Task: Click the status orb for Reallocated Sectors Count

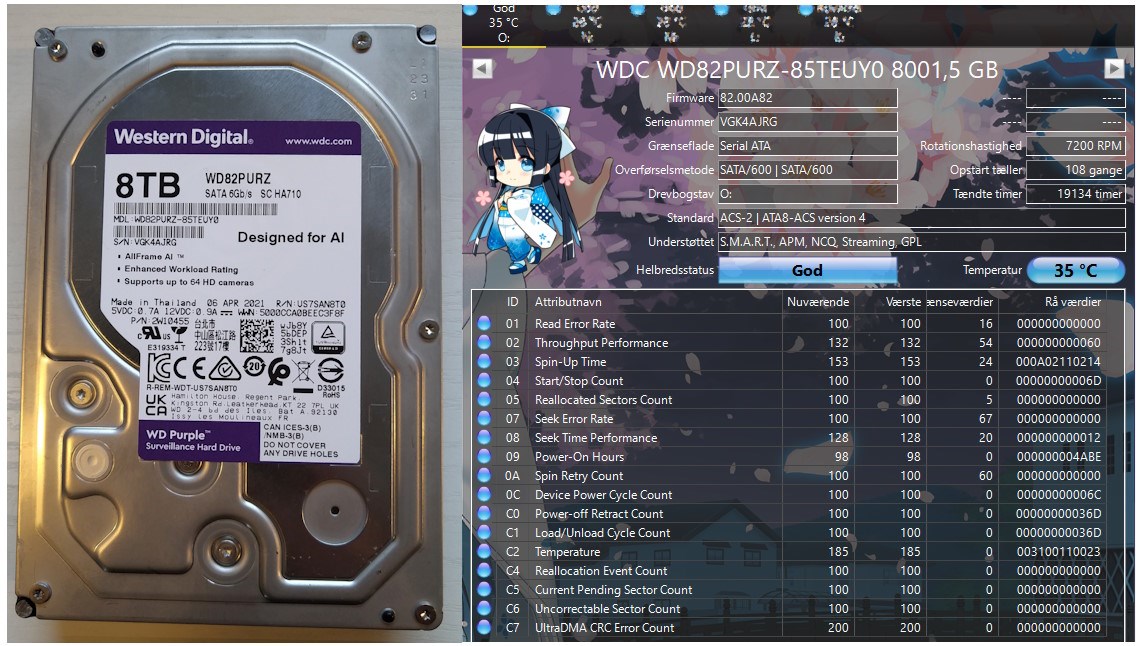Action: [484, 399]
